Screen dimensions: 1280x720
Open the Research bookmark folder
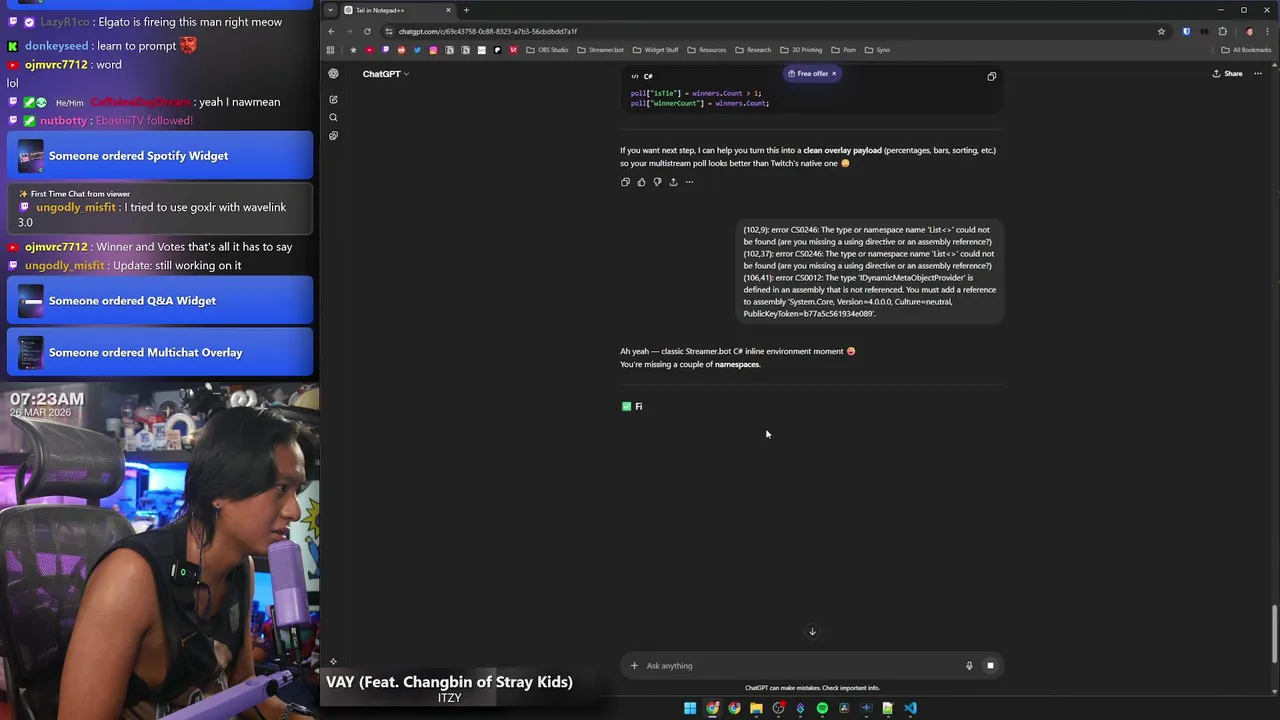[753, 50]
